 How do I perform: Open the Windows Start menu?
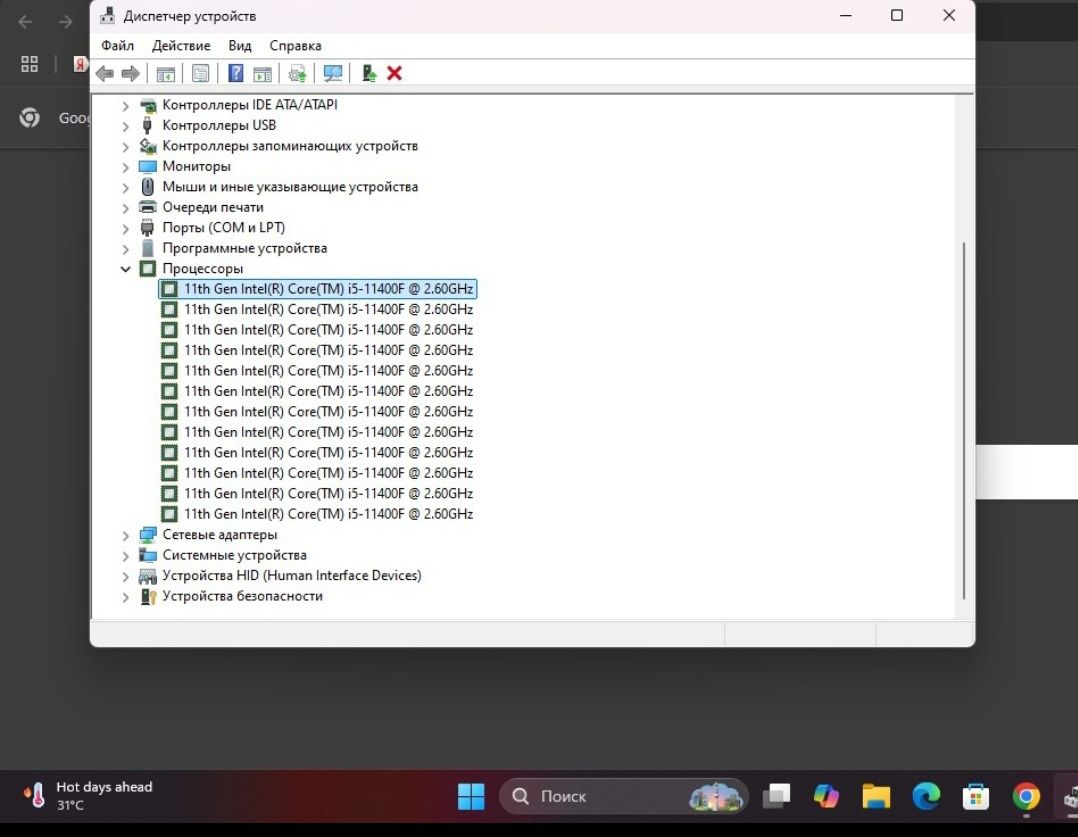tap(471, 796)
